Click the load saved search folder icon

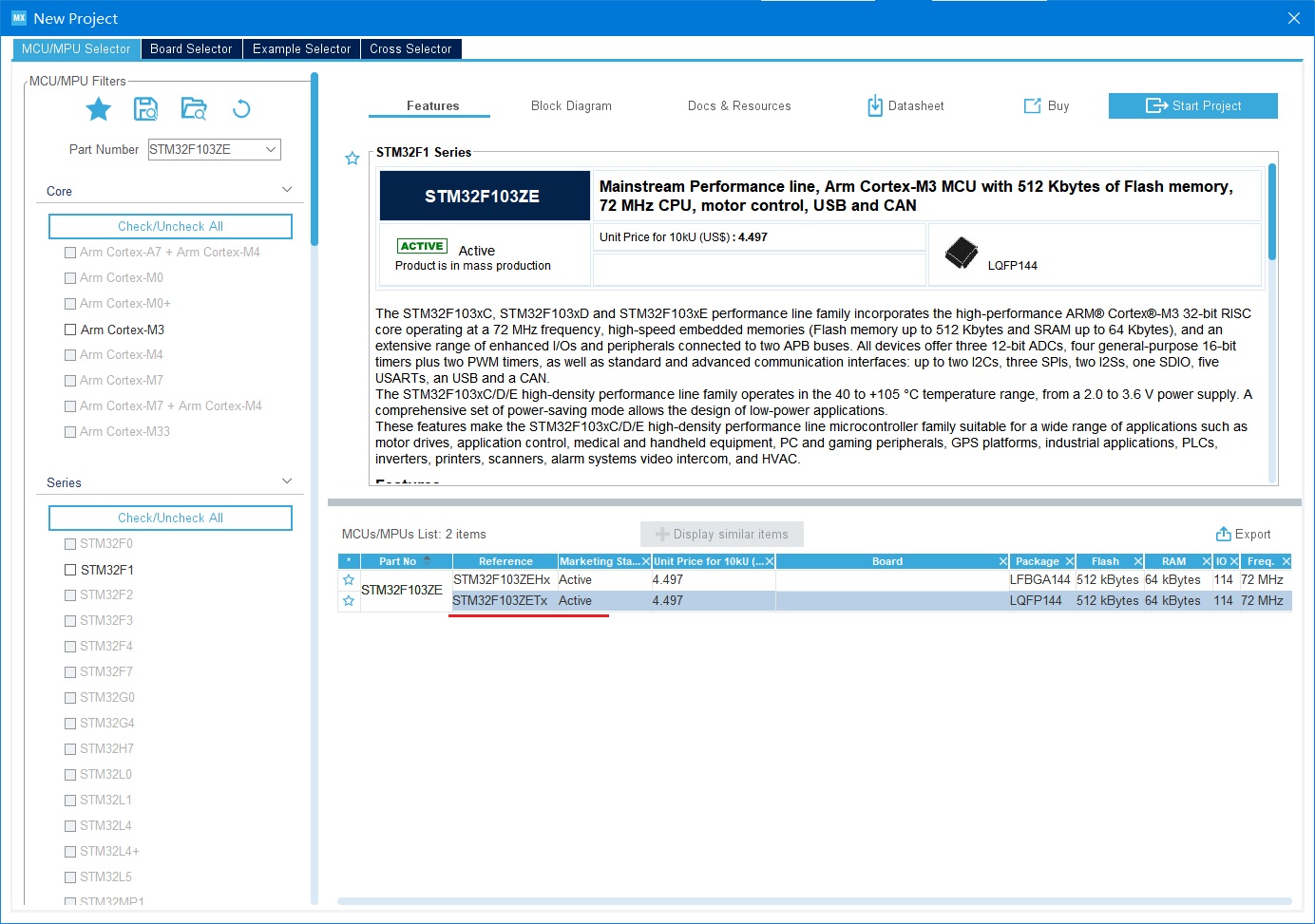(x=194, y=109)
